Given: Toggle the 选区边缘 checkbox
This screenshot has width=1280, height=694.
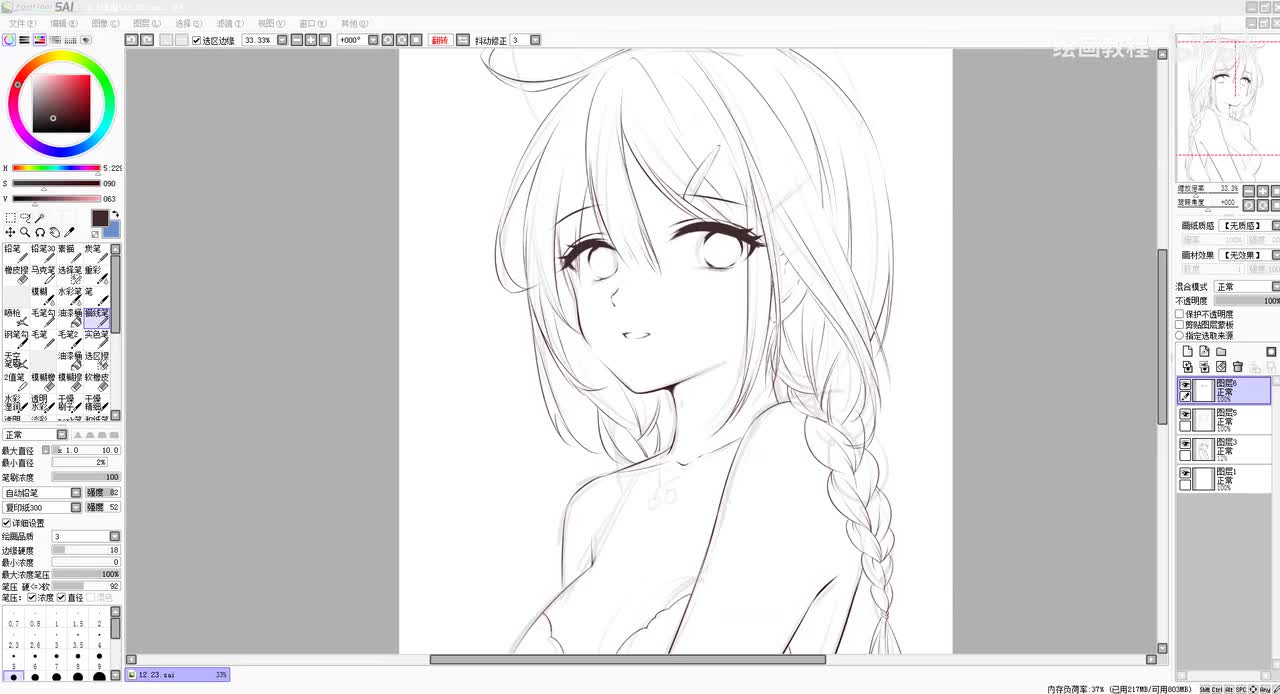Looking at the screenshot, I should click(197, 40).
